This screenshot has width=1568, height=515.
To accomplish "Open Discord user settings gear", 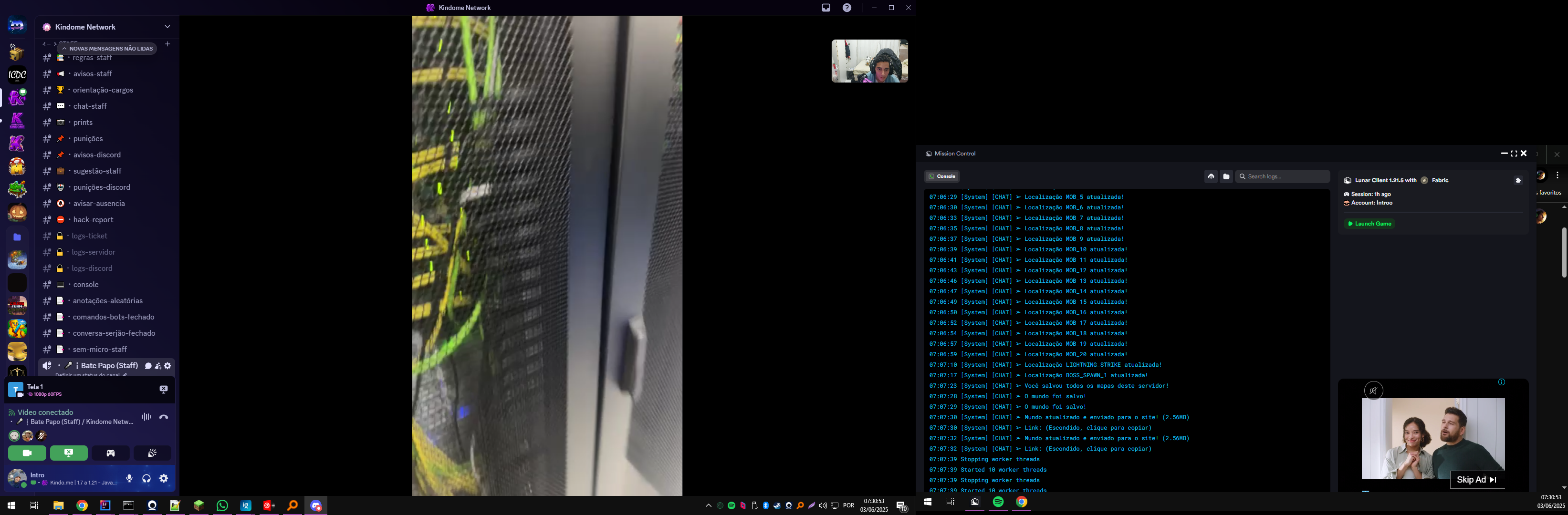I will [x=164, y=478].
